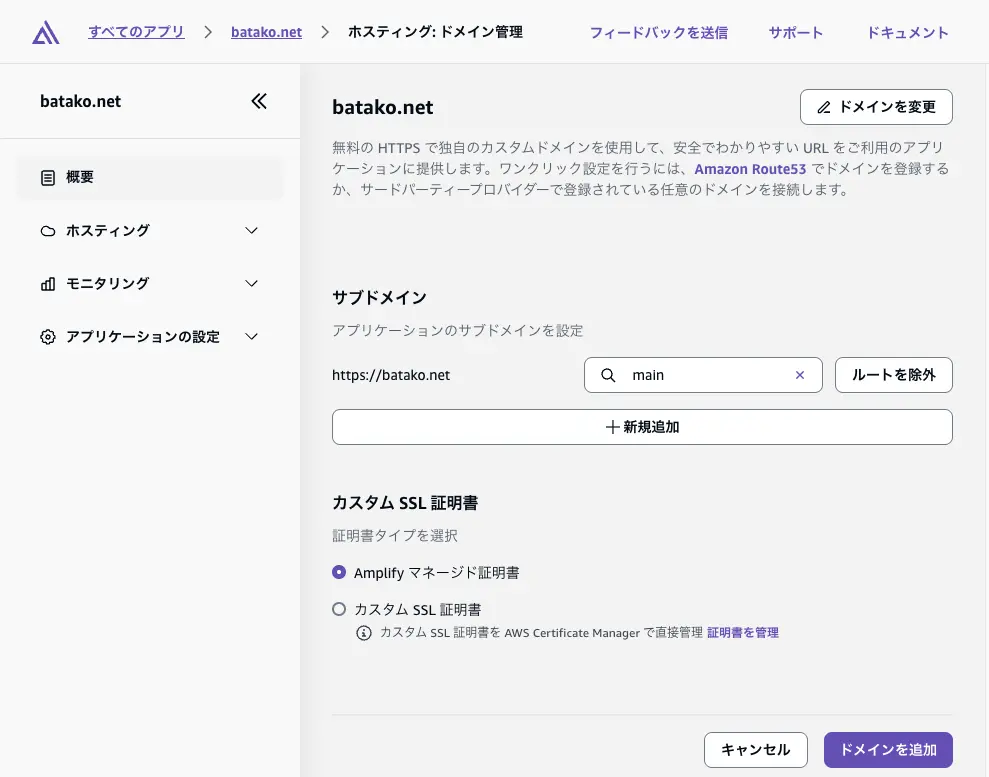
Task: Clear the main subdomain with the × icon
Action: click(x=800, y=375)
